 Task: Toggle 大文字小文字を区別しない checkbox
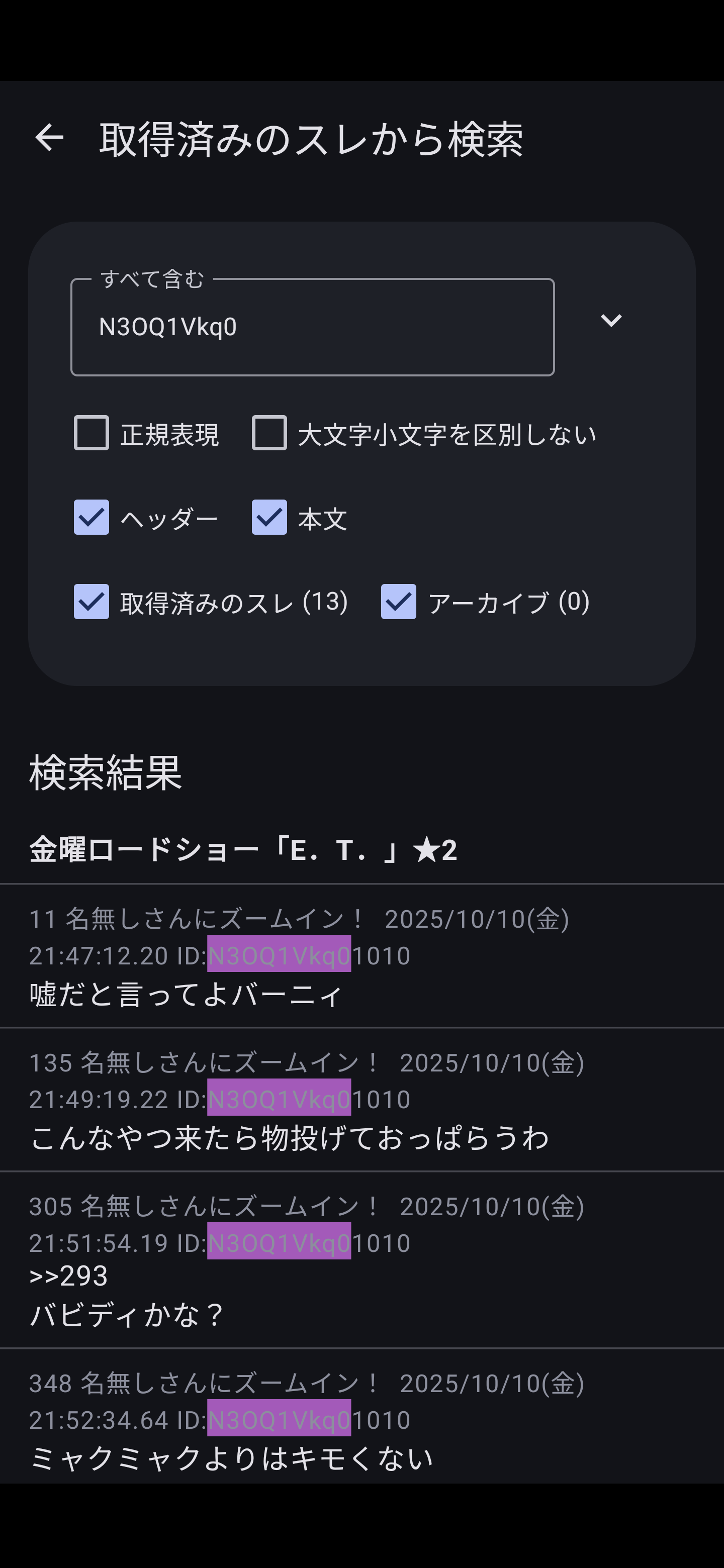coord(269,433)
